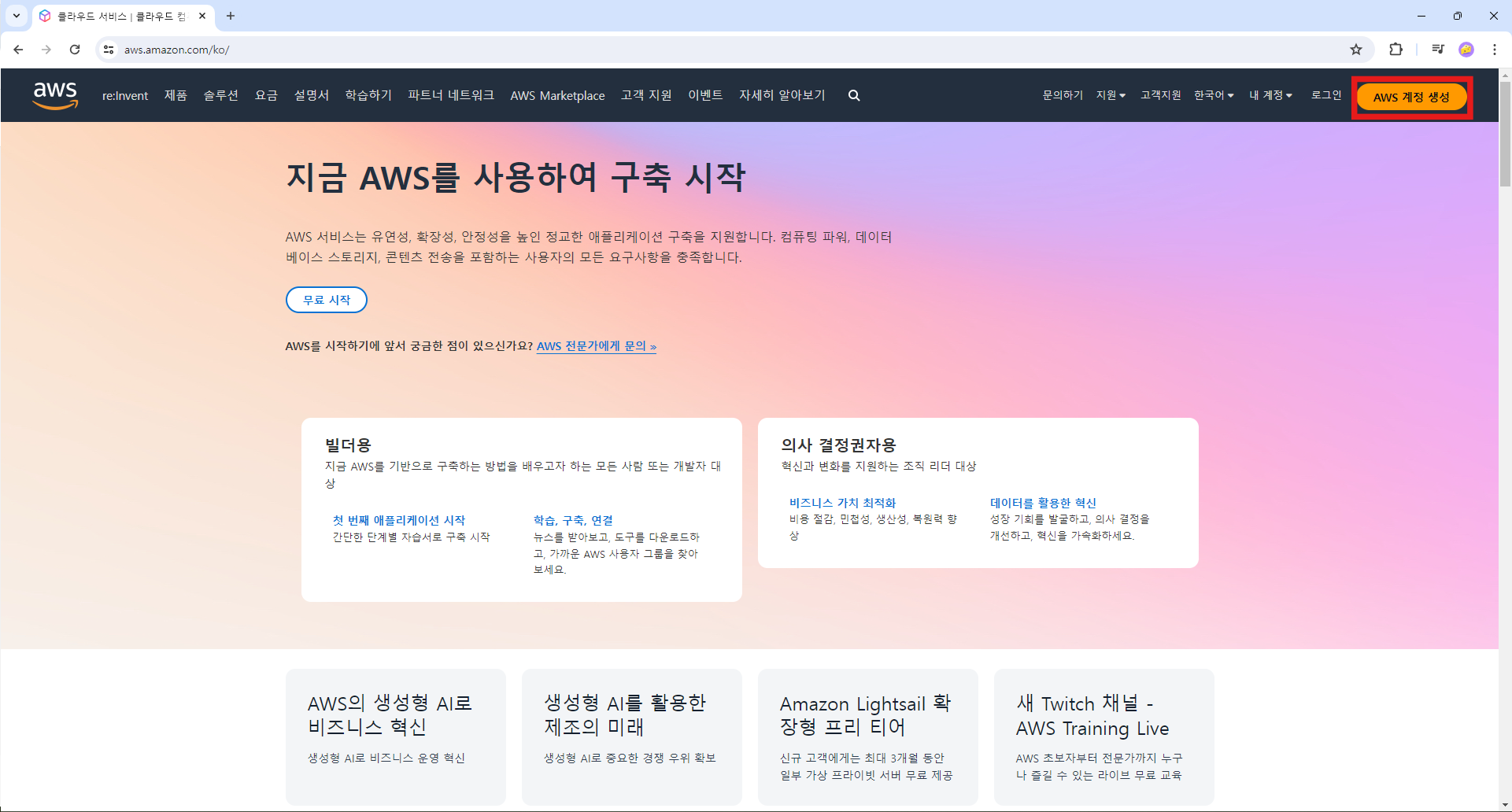1512x812 pixels.
Task: Click the browser back arrow
Action: [18, 50]
